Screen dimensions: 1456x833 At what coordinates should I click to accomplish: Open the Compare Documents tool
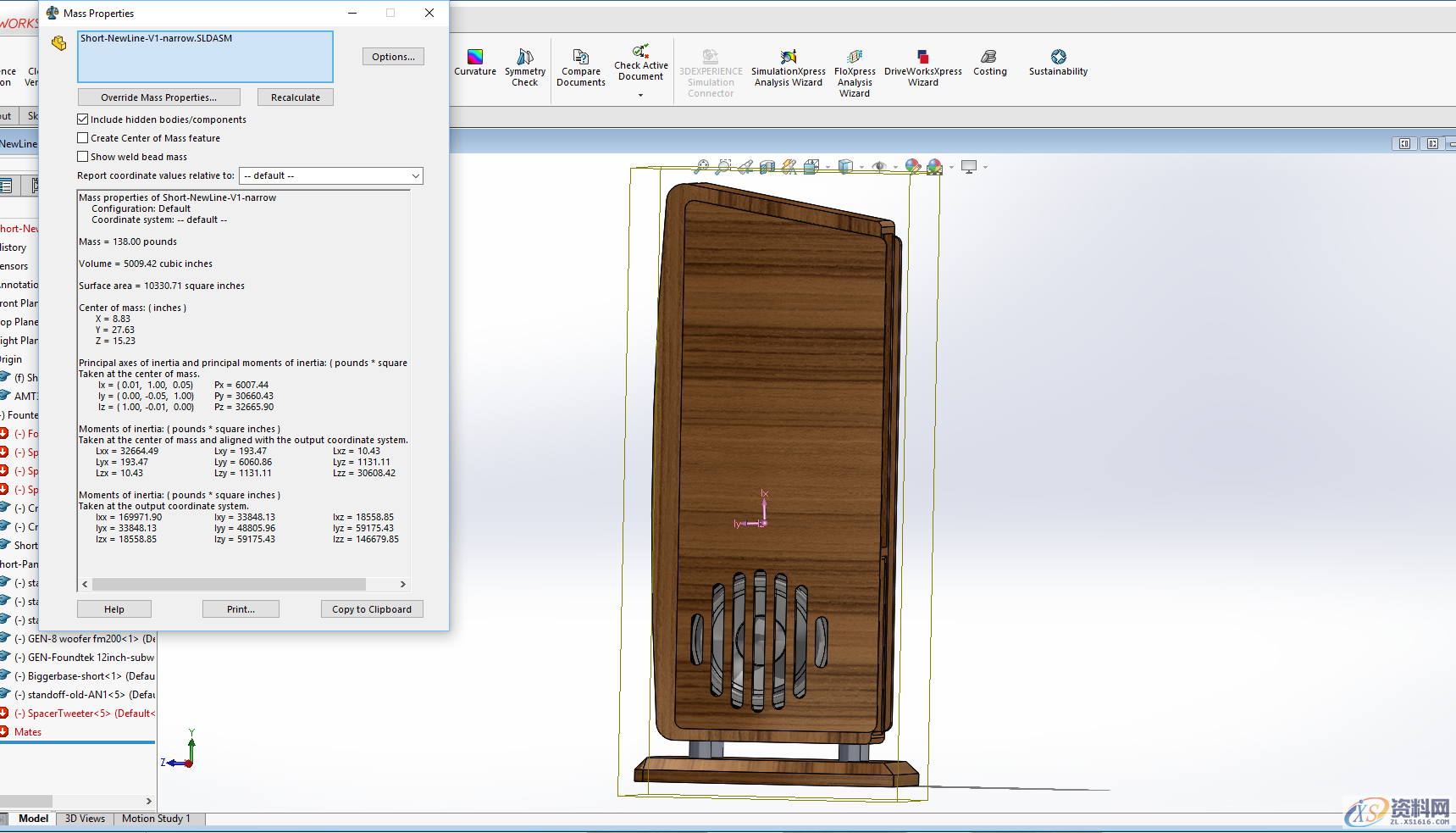click(581, 65)
